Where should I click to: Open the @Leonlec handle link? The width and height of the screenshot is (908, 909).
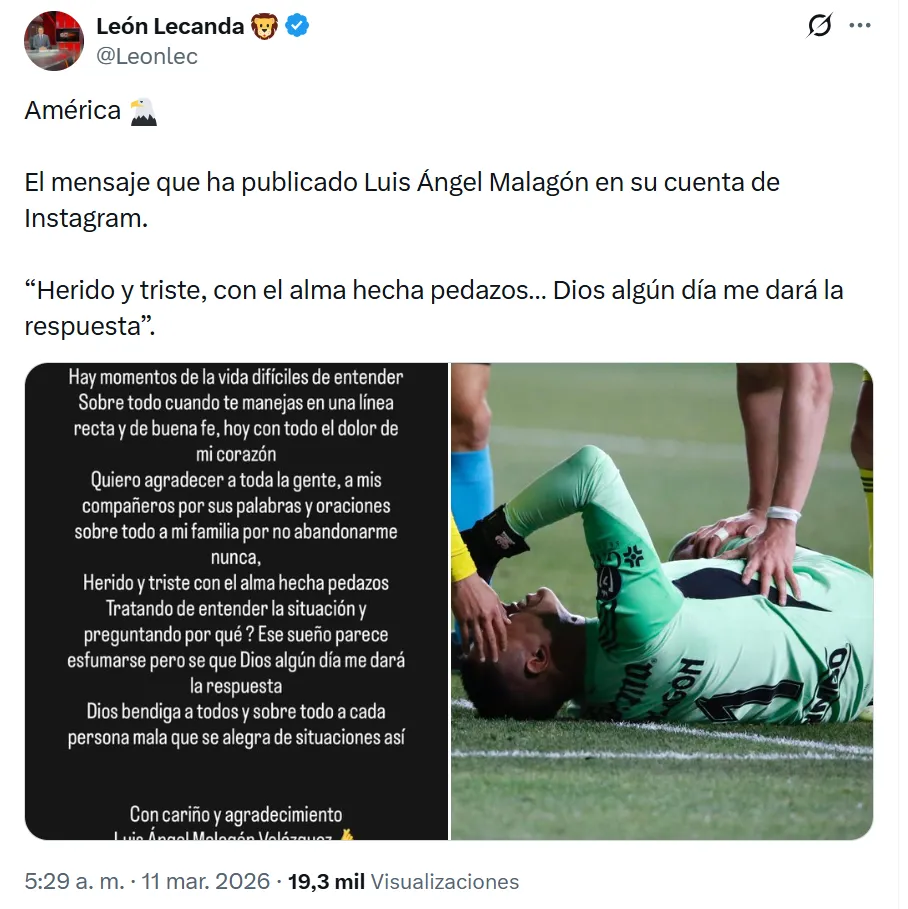point(147,56)
